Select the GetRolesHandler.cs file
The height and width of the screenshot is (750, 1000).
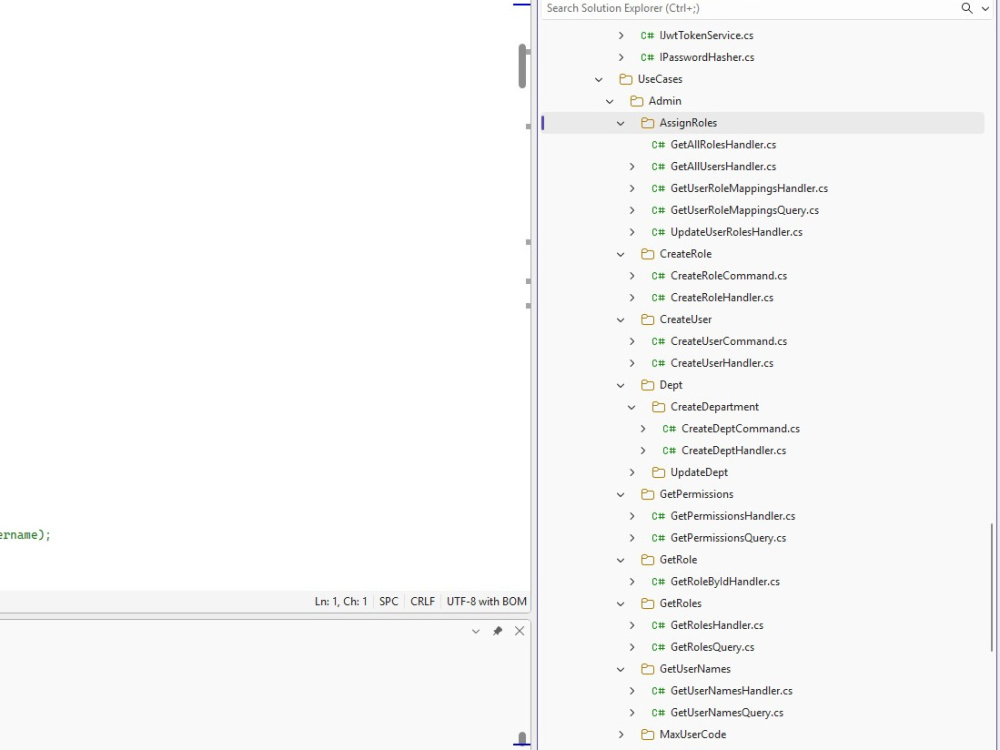pos(717,626)
